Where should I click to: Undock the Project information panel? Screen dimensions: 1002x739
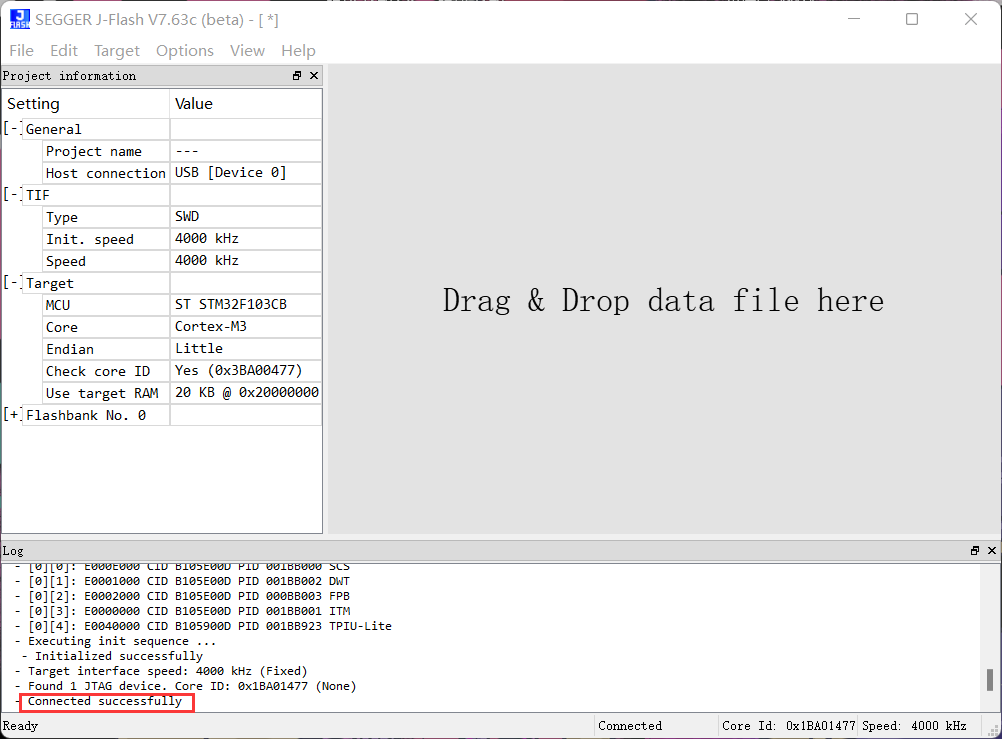click(296, 75)
